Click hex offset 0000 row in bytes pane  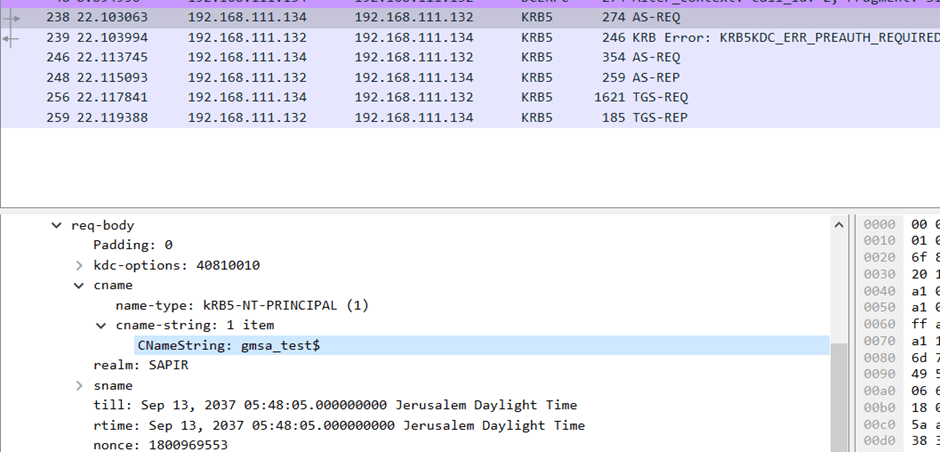pyautogui.click(x=880, y=225)
